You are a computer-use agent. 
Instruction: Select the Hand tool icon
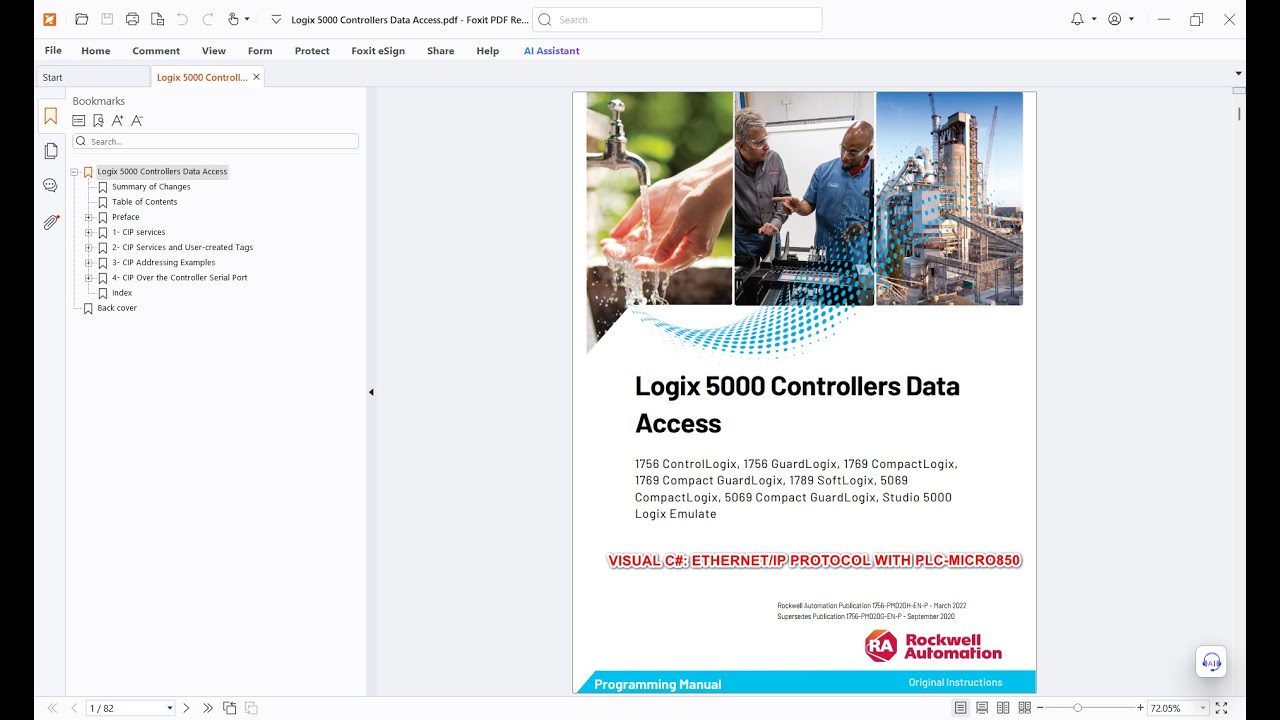tap(233, 19)
